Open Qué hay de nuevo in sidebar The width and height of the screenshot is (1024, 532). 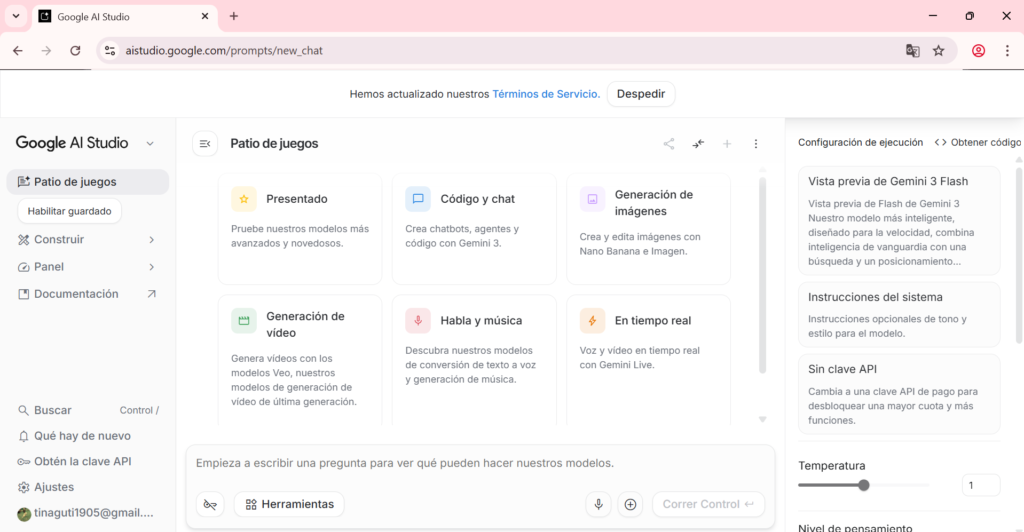click(x=88, y=436)
